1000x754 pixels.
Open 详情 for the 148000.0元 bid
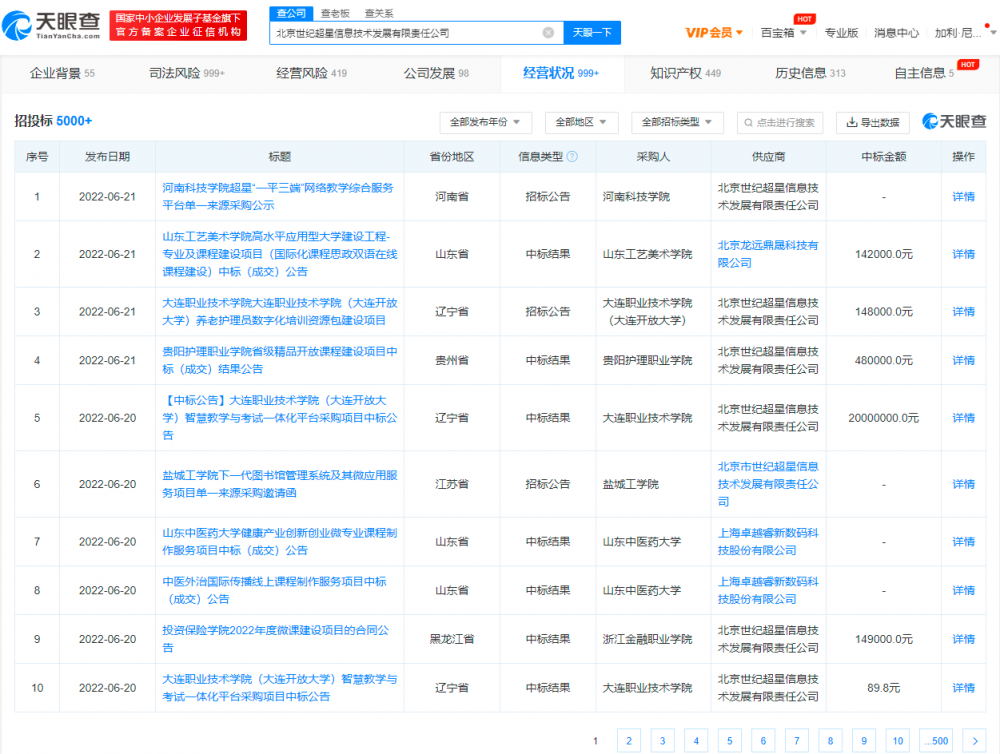(963, 311)
